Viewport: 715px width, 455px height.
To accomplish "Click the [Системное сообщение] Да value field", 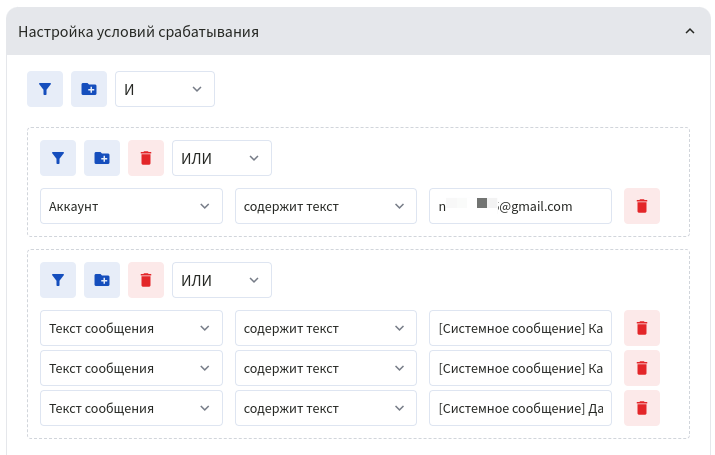I will pyautogui.click(x=520, y=408).
